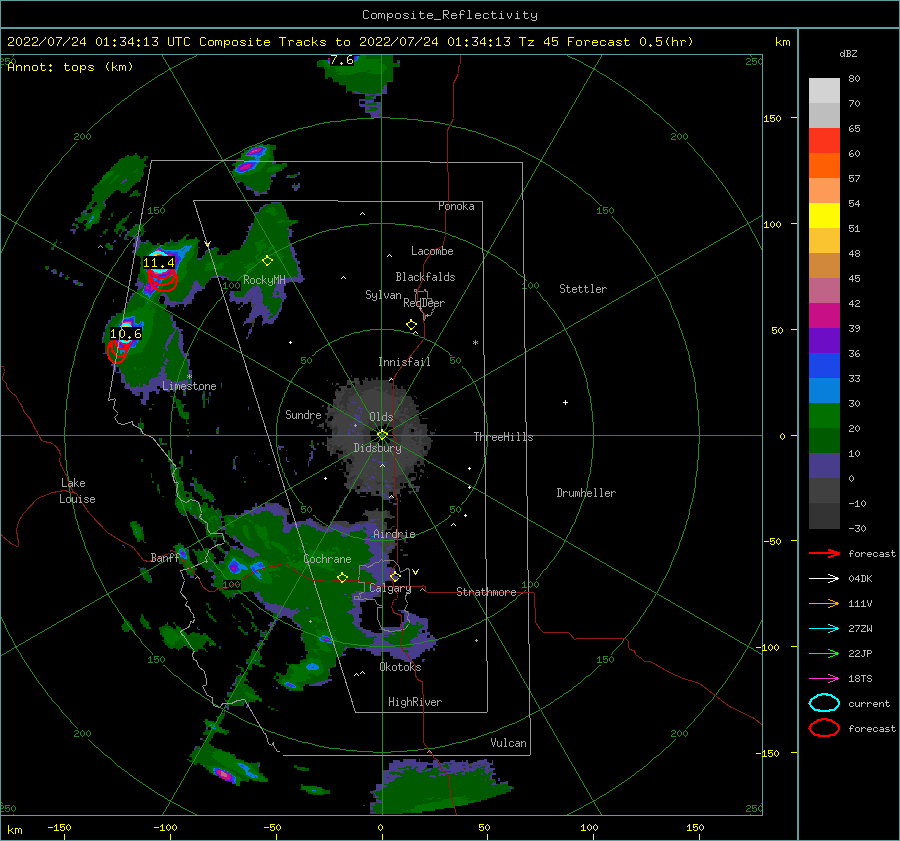Select the Ponoka city label
The width and height of the screenshot is (900, 841).
(456, 206)
